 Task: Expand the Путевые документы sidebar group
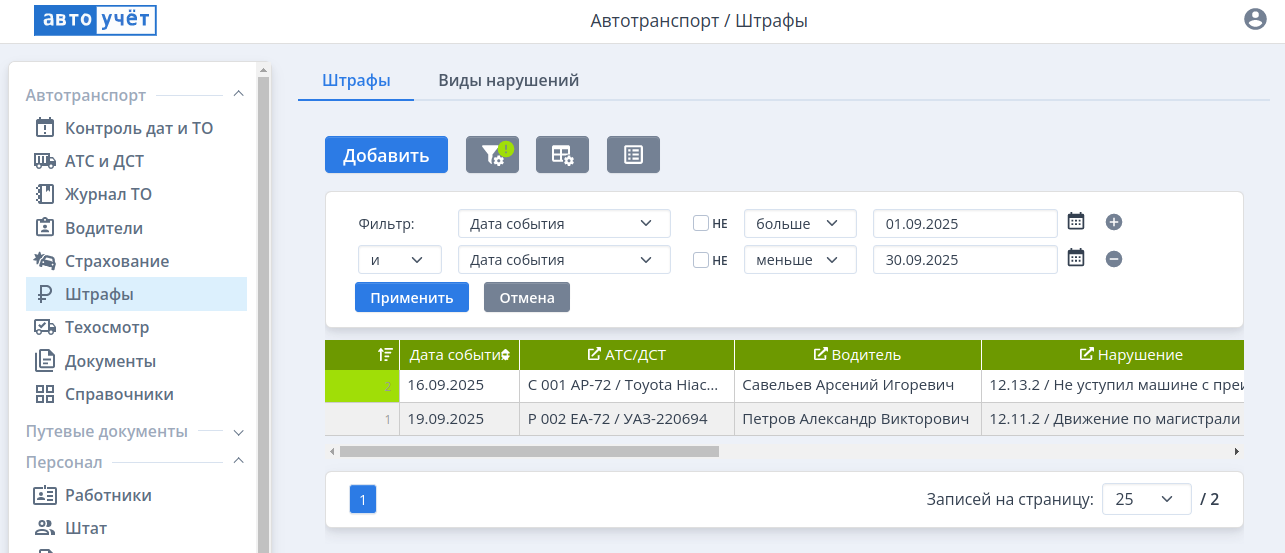coord(238,432)
